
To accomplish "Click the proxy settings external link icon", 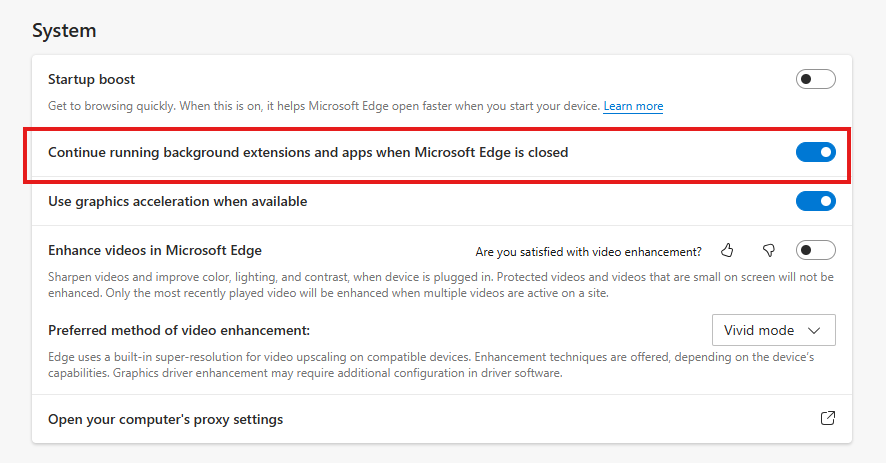I will [x=828, y=419].
